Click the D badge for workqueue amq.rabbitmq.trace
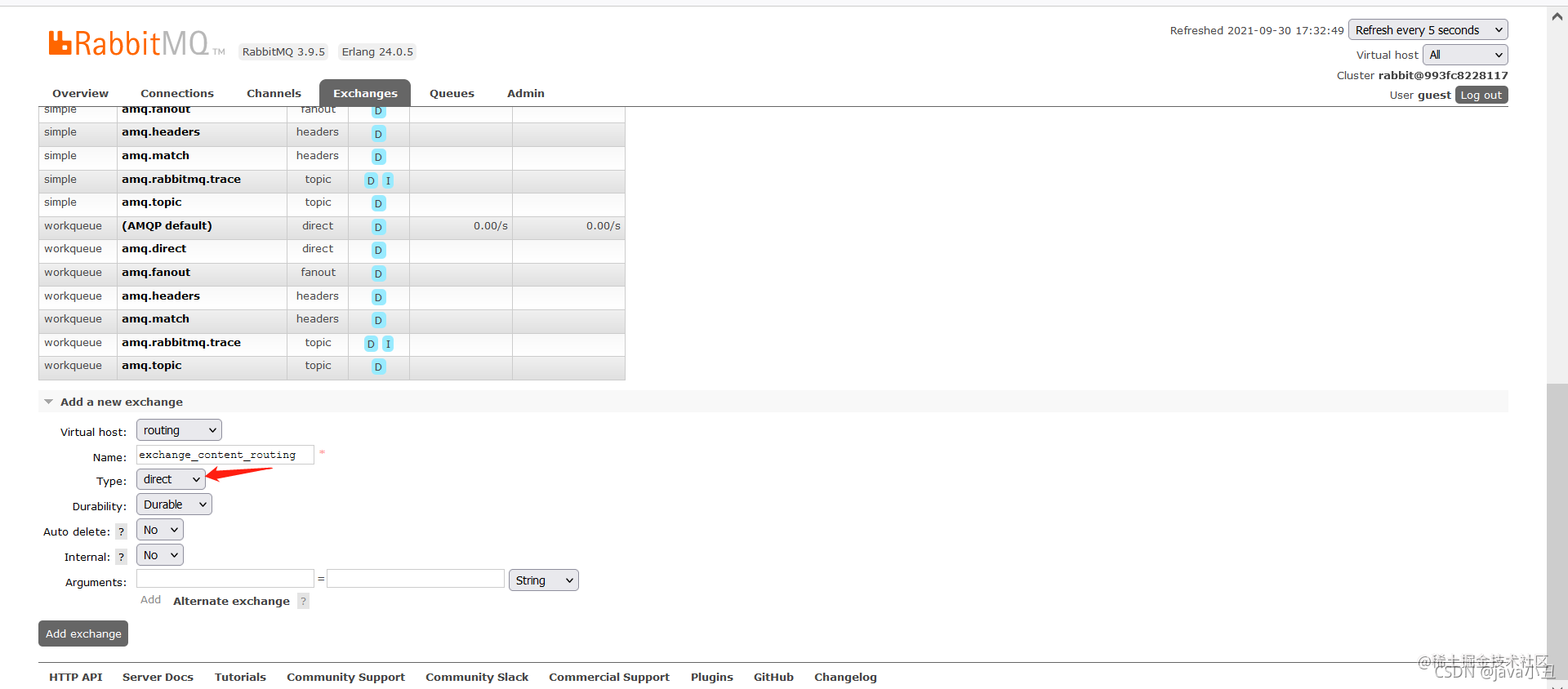The image size is (1568, 689). point(371,344)
